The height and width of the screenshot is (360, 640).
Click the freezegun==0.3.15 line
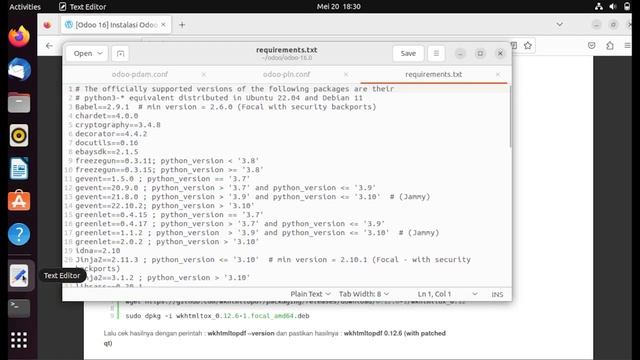169,170
